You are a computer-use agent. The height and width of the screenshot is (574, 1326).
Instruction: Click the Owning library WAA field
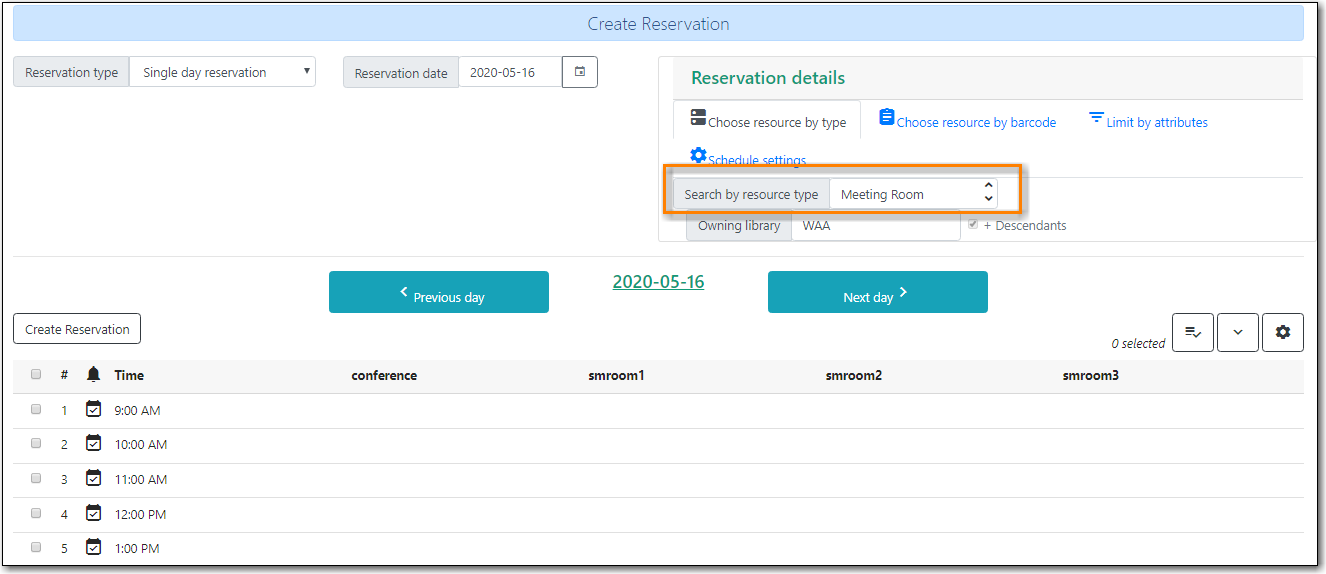coord(876,225)
